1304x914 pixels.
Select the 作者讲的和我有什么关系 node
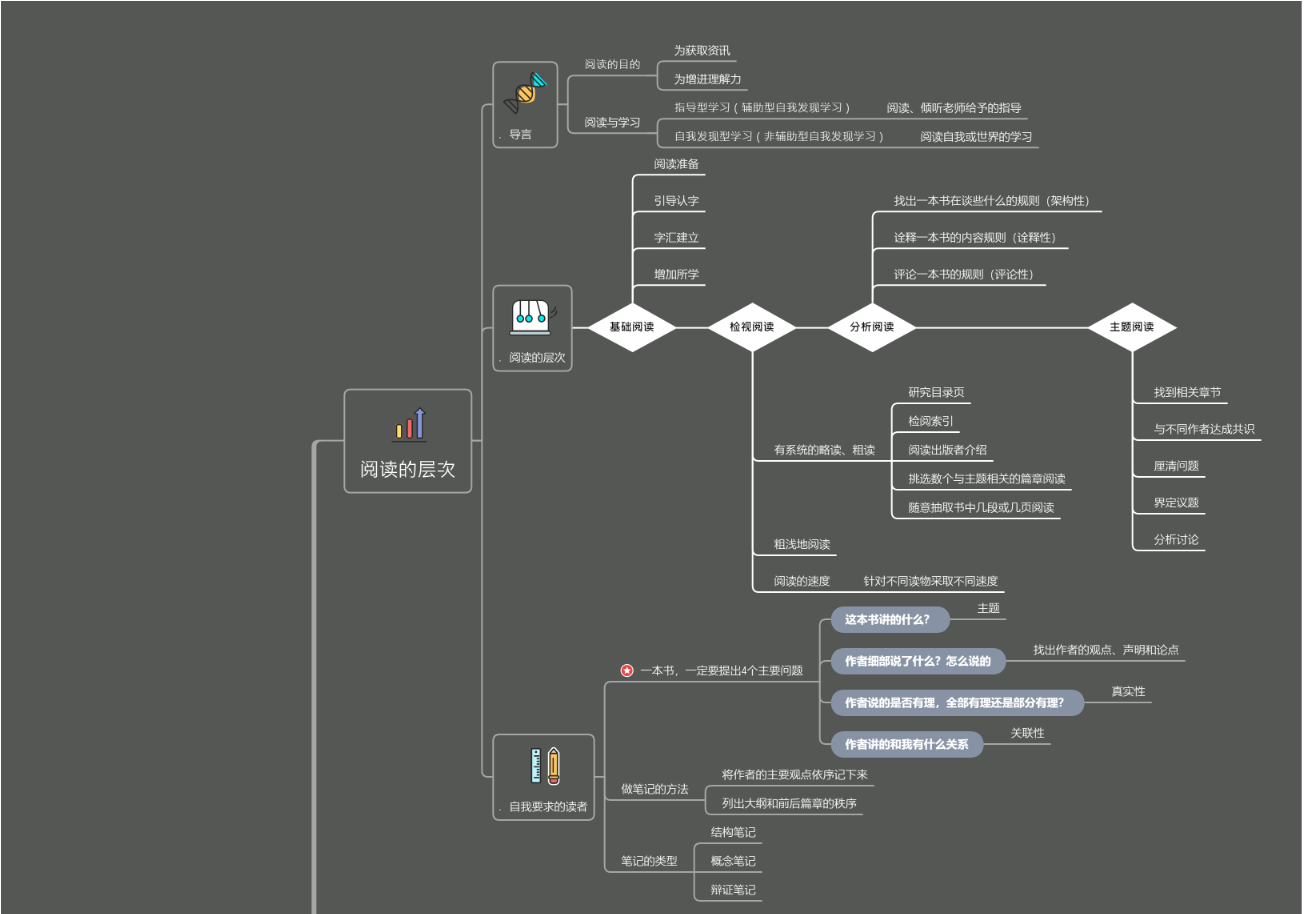(x=907, y=744)
